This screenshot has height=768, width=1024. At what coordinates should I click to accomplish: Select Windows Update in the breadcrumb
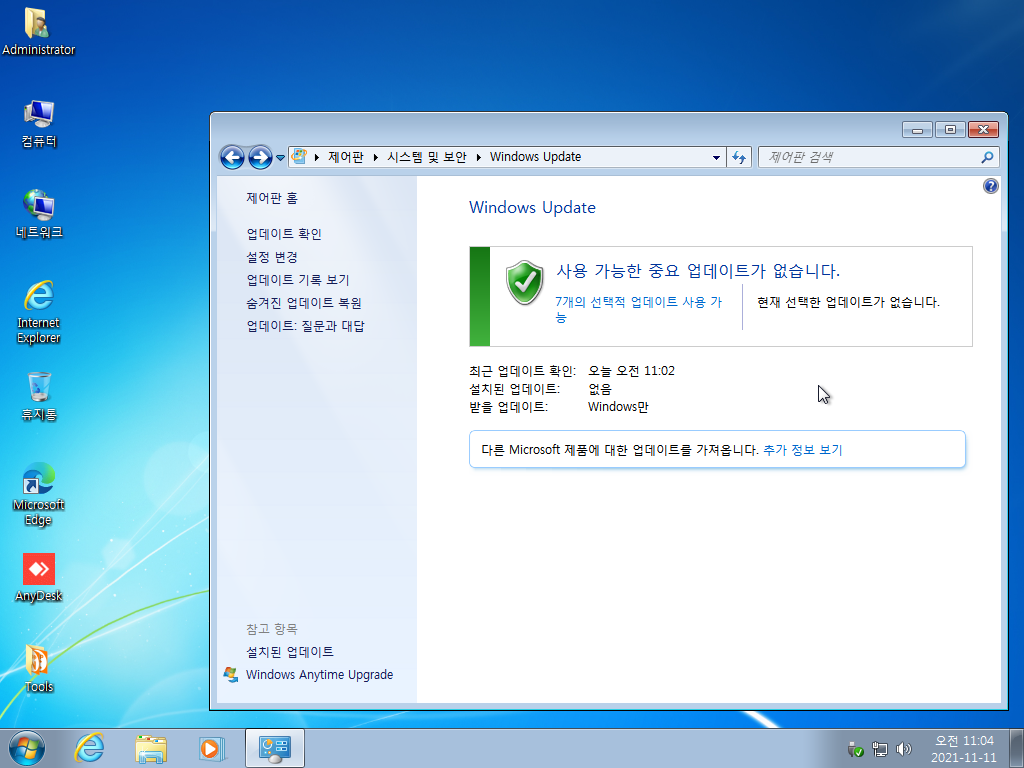536,157
